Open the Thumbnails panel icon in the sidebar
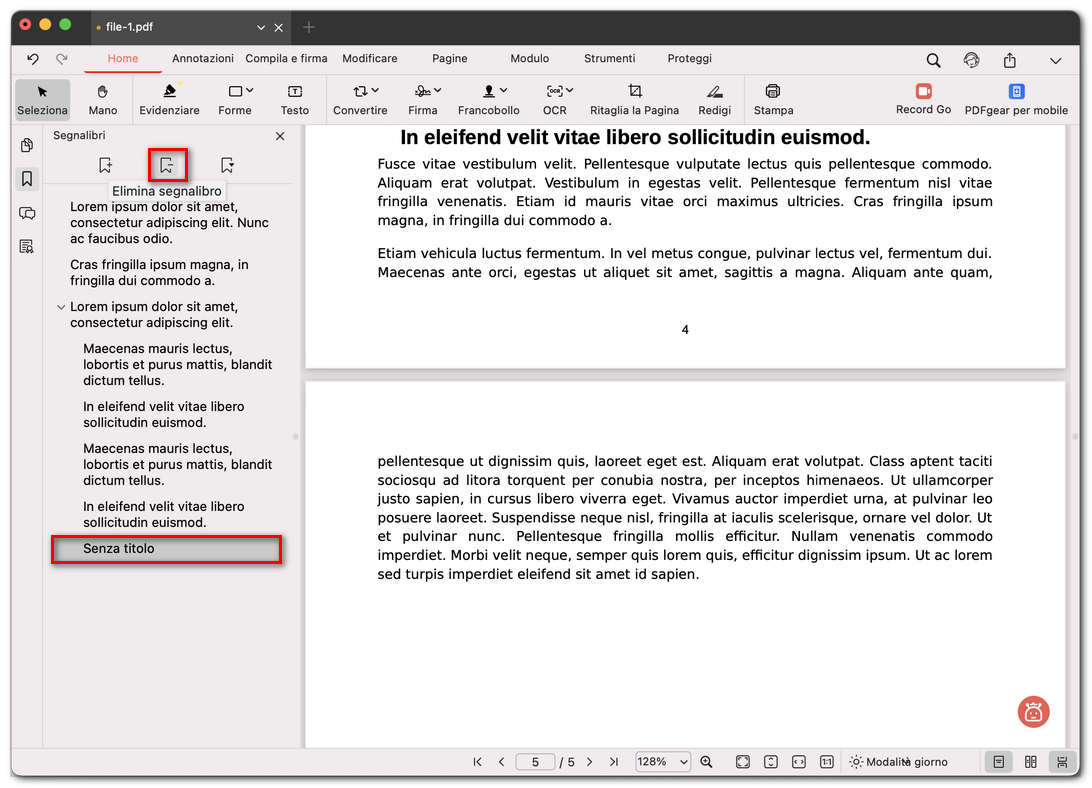Image resolution: width=1092 pixels, height=788 pixels. 26,145
